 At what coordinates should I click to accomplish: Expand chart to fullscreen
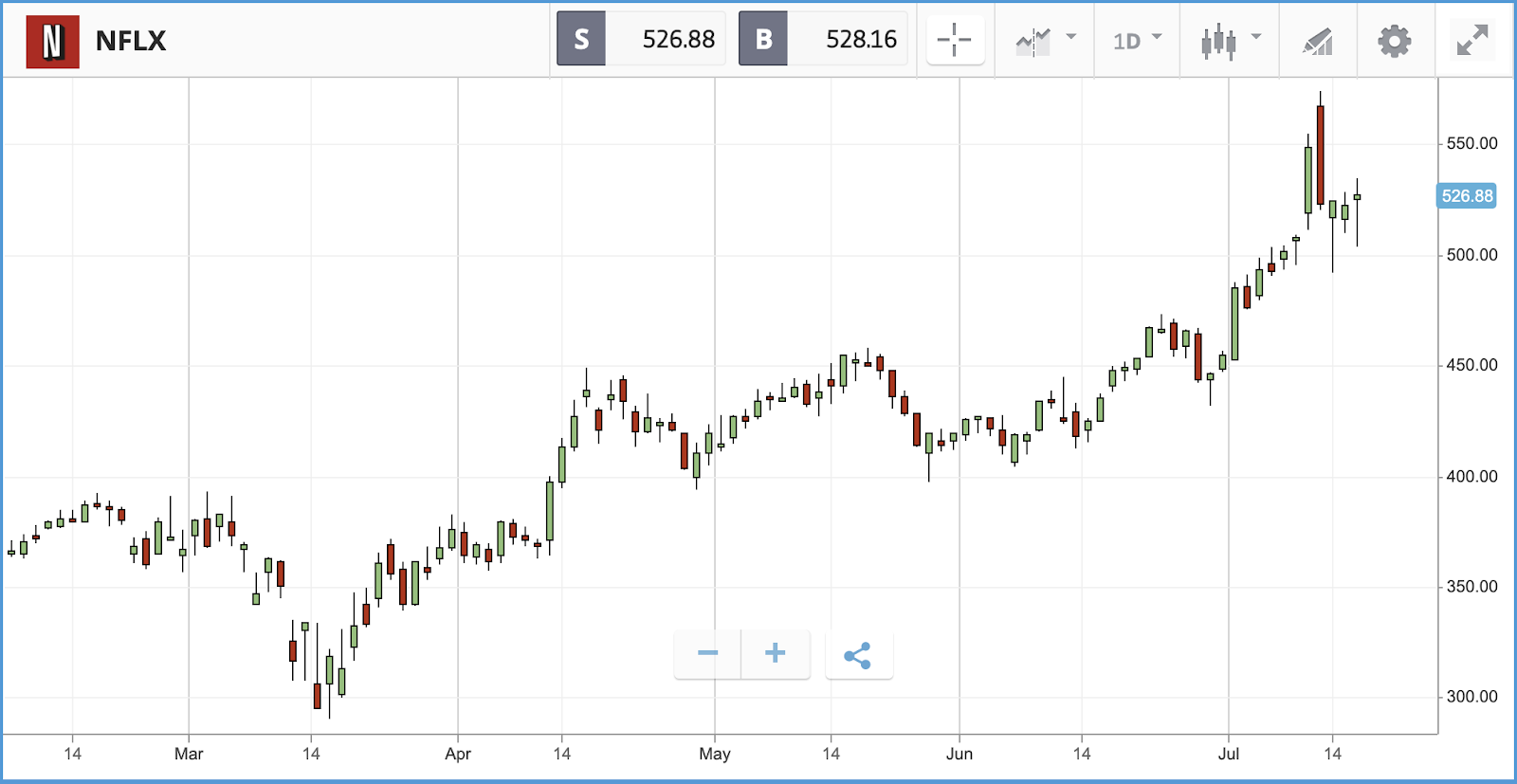point(1471,41)
